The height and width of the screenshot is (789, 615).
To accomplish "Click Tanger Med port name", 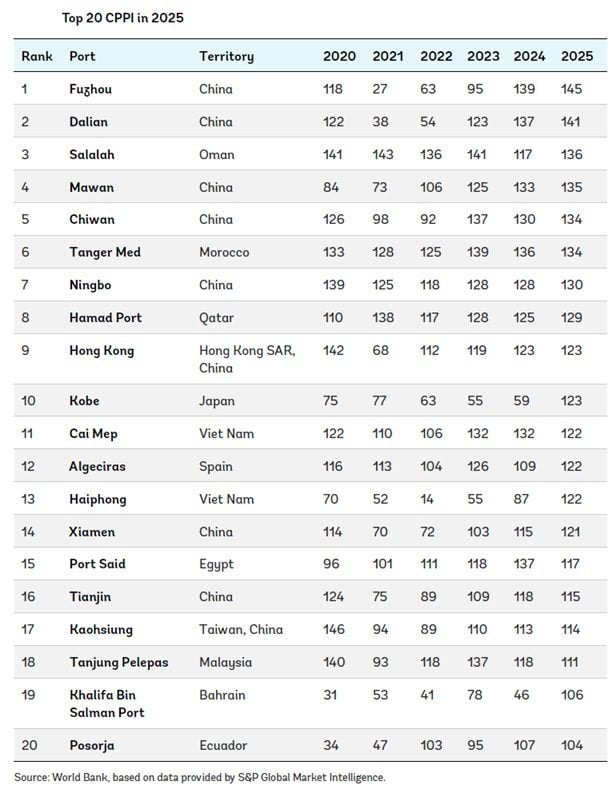I will pos(105,252).
